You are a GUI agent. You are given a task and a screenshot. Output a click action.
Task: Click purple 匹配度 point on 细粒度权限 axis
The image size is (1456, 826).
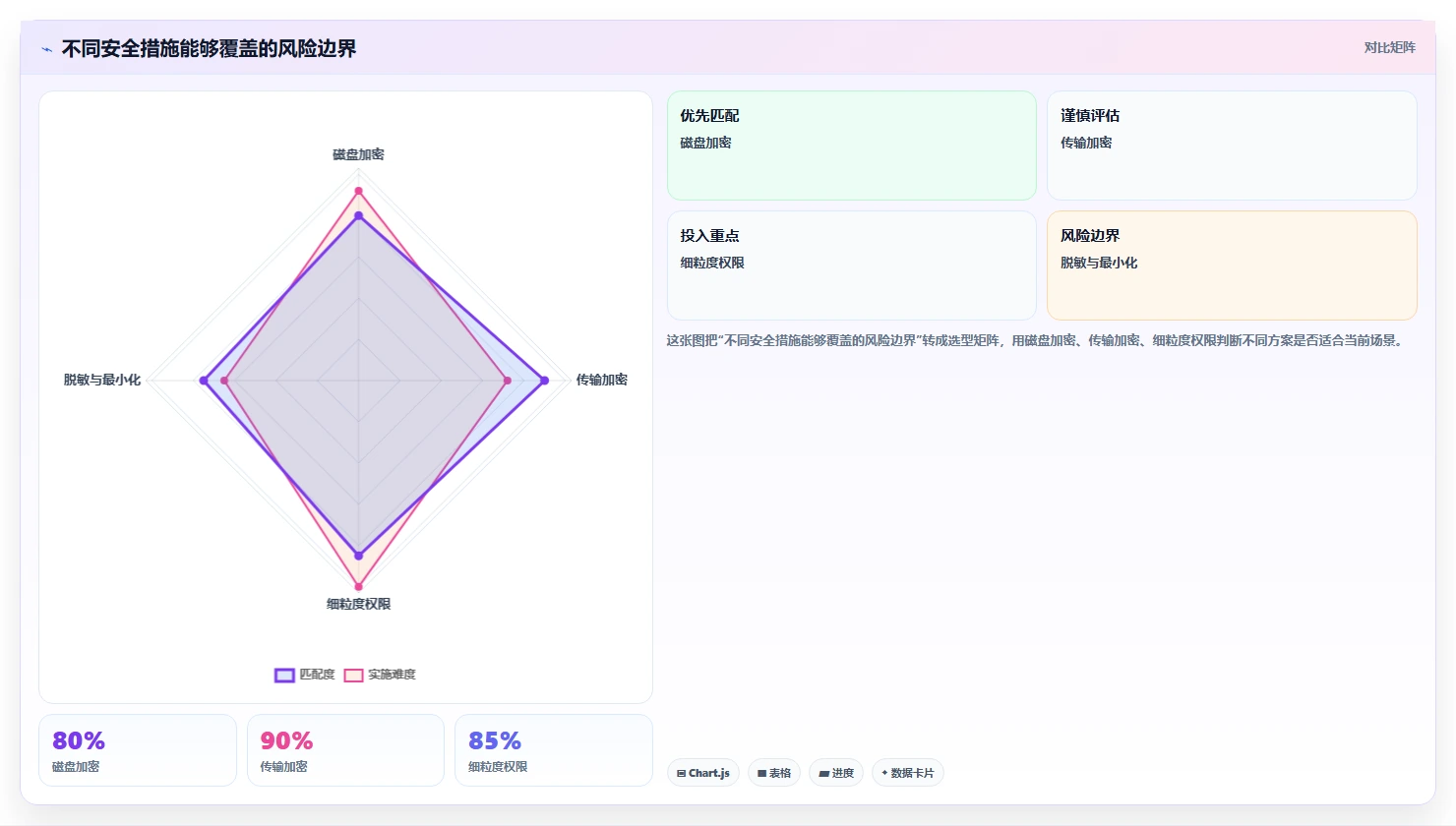point(358,556)
